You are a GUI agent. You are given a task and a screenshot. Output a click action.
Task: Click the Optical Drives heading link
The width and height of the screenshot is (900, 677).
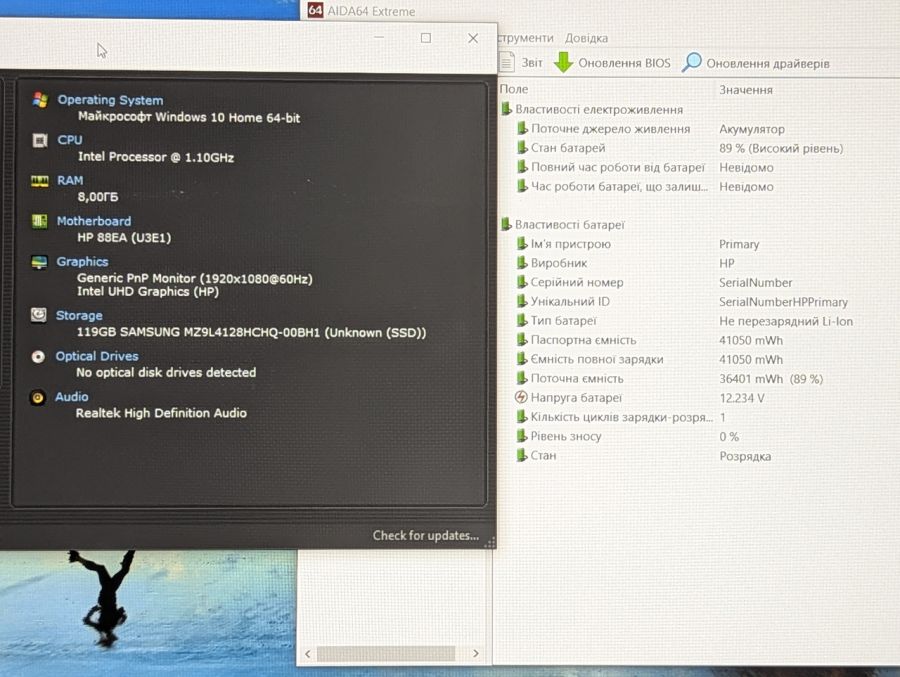click(97, 356)
